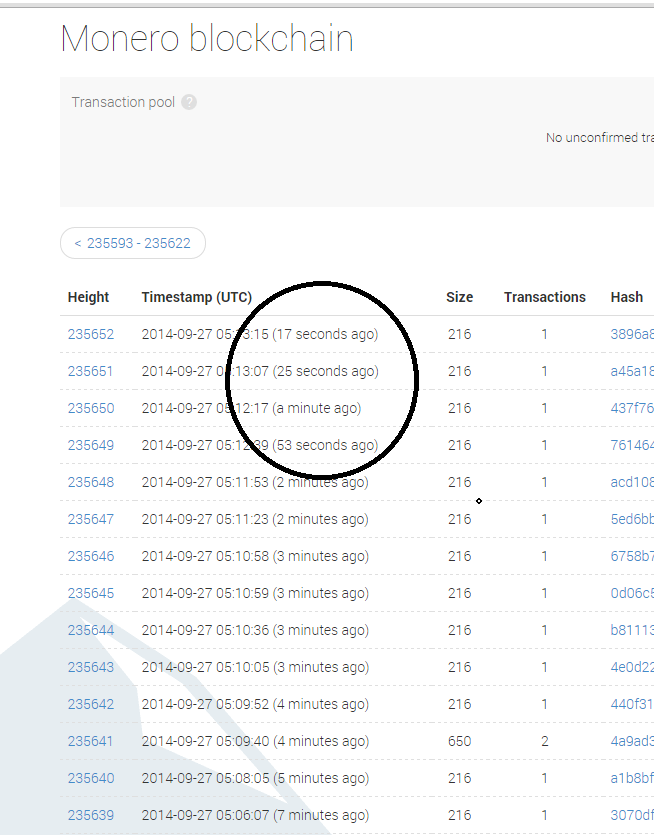The image size is (662, 835).
Task: Select timestamp 2014-09-27 05:06:07 (7 minutes ago)
Action: 255,815
